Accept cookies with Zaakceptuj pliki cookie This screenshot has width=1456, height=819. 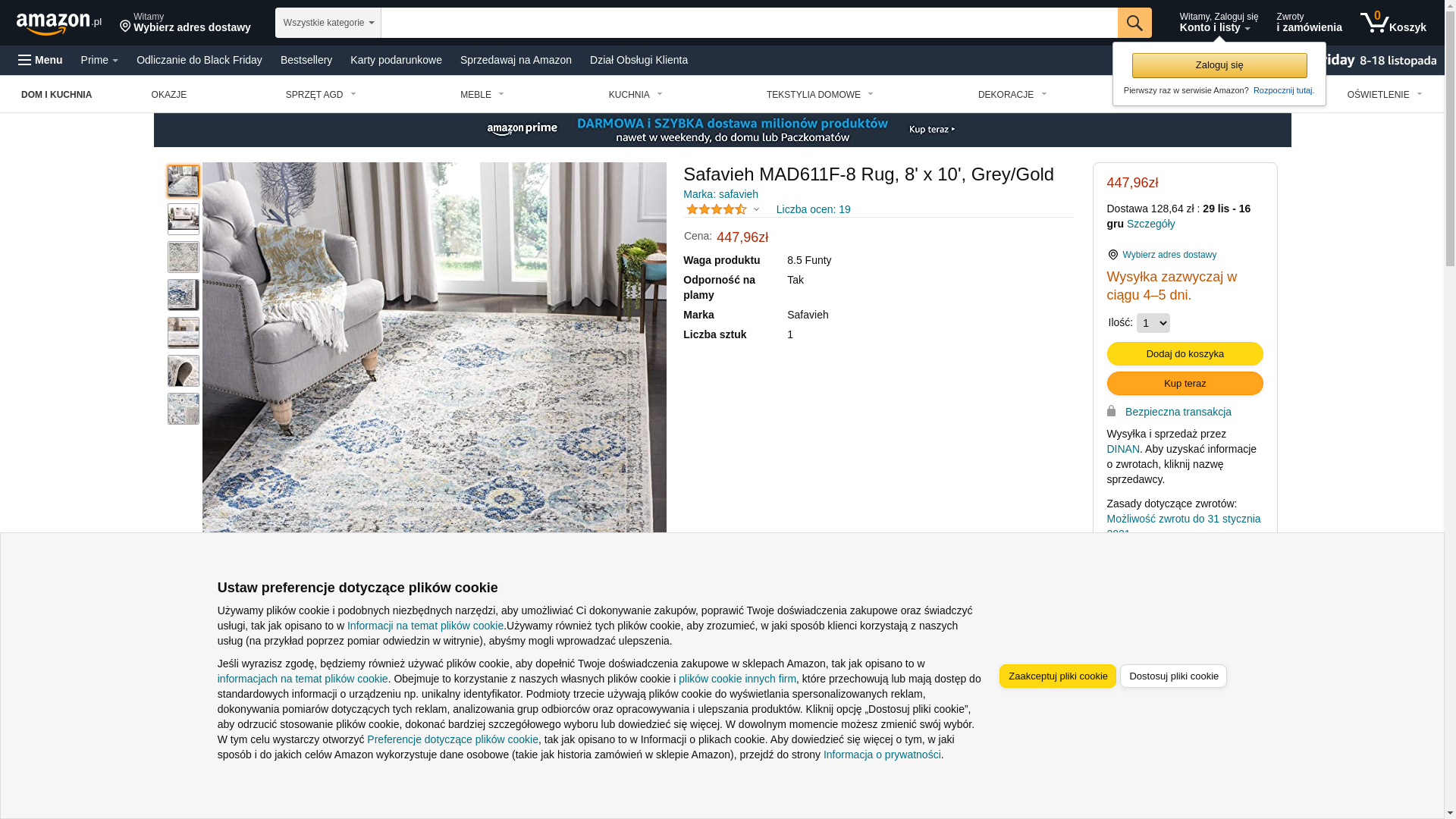[x=1057, y=676]
